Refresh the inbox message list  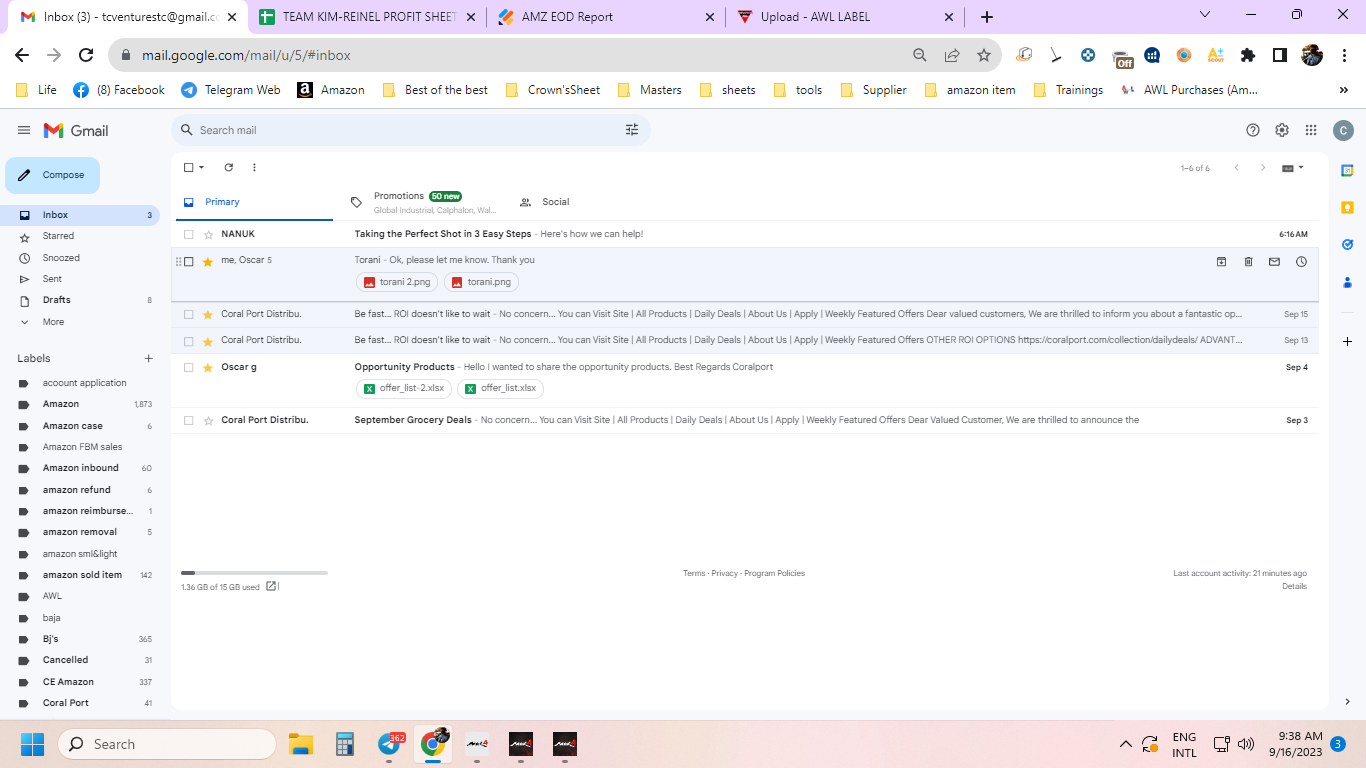click(229, 168)
